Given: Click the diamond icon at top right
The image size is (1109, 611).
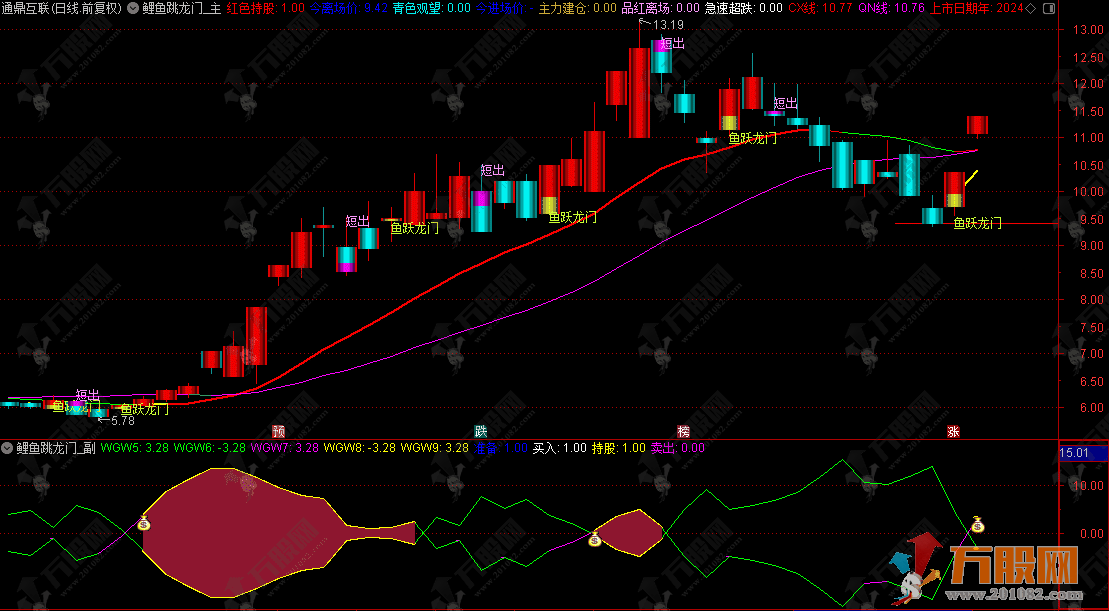Looking at the screenshot, I should [x=1045, y=8].
